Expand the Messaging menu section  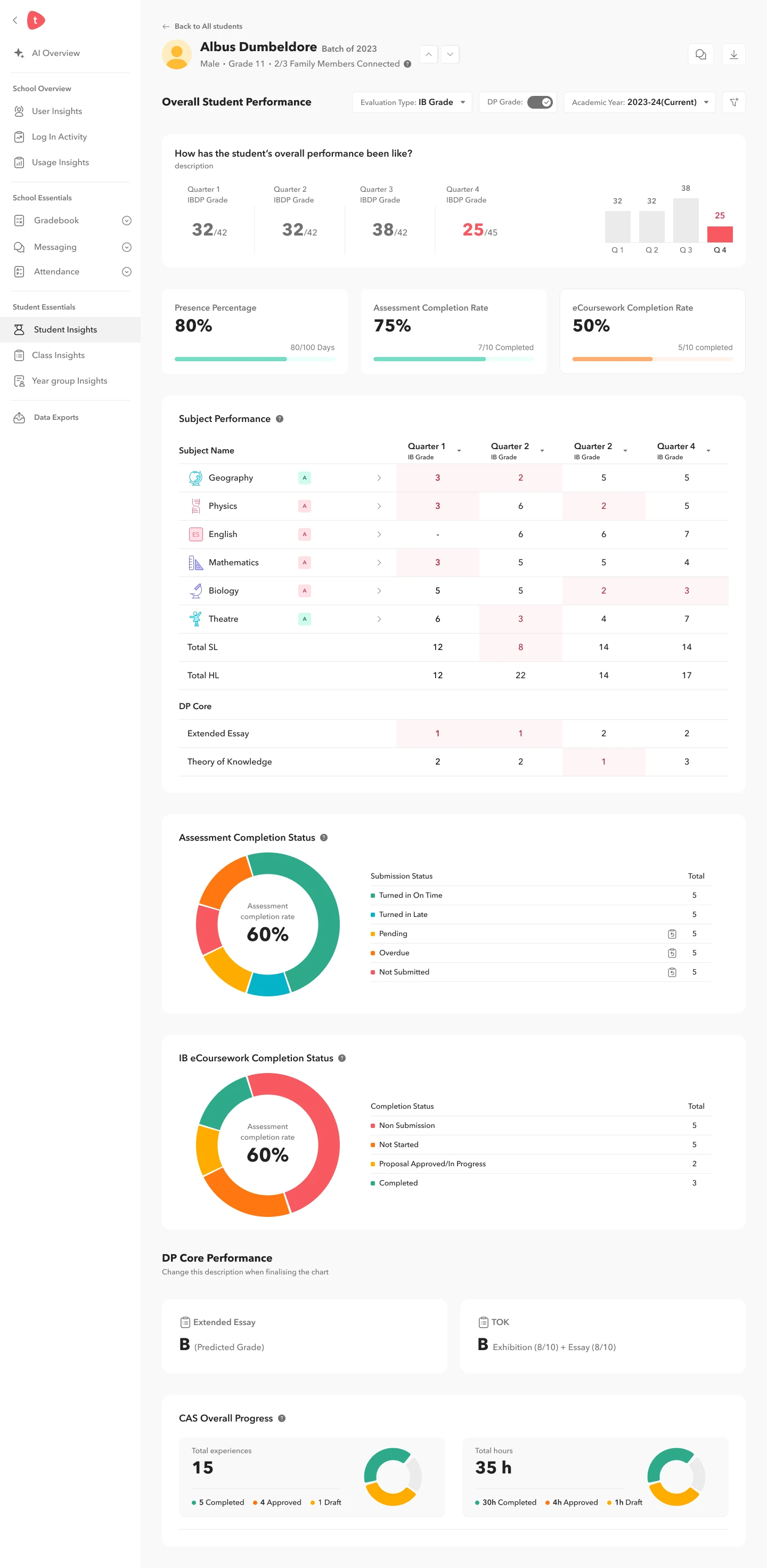point(127,247)
